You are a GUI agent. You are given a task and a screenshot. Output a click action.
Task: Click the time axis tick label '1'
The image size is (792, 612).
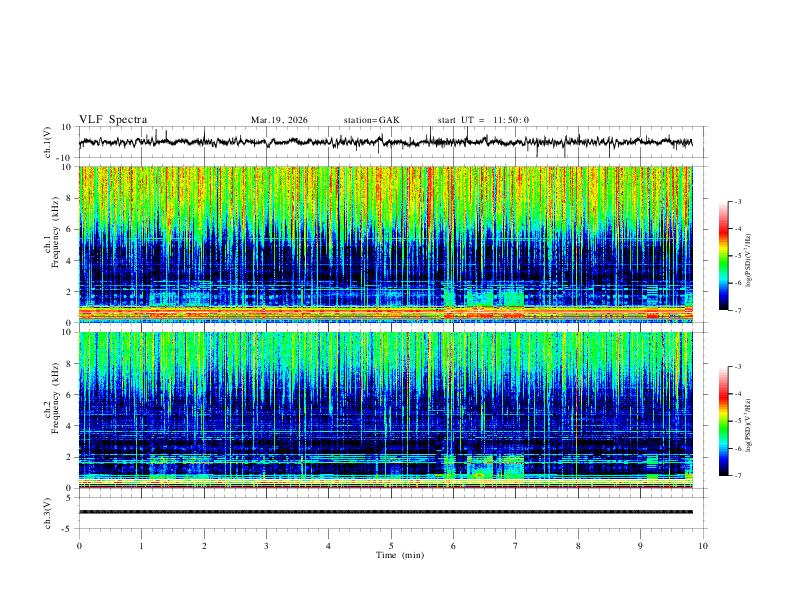[142, 546]
